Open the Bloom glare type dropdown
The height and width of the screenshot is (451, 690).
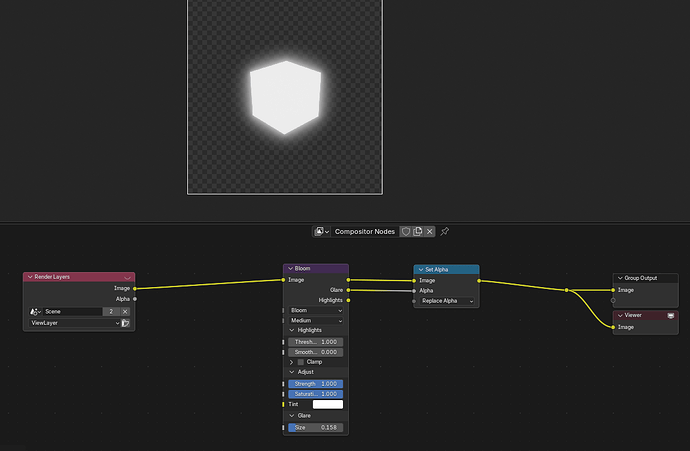tap(316, 311)
